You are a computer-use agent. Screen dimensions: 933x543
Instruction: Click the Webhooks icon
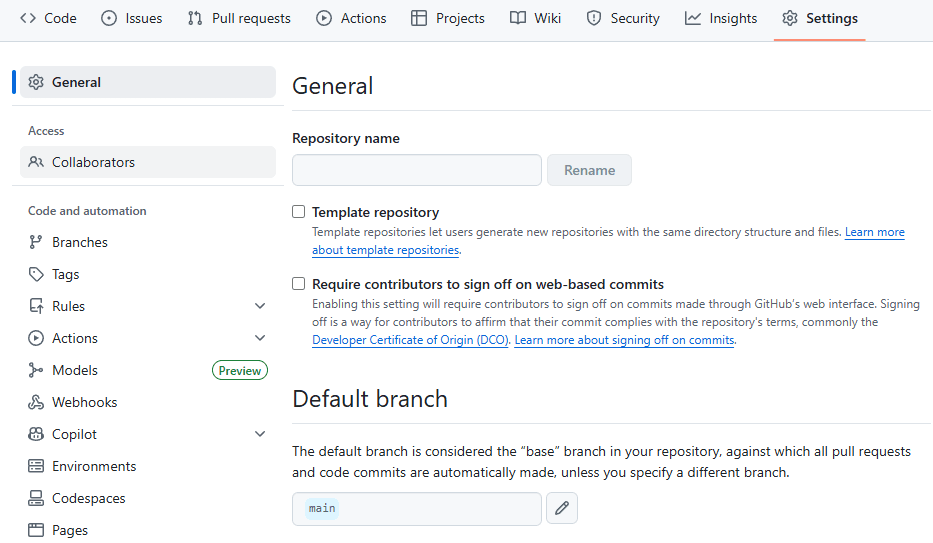point(36,402)
